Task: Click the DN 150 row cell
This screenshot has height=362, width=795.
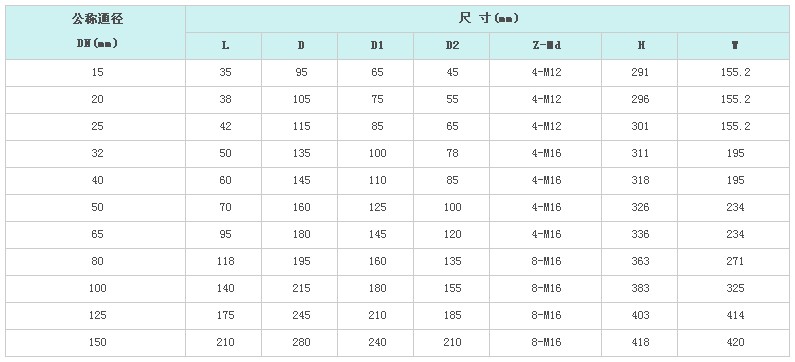Action: (x=95, y=343)
